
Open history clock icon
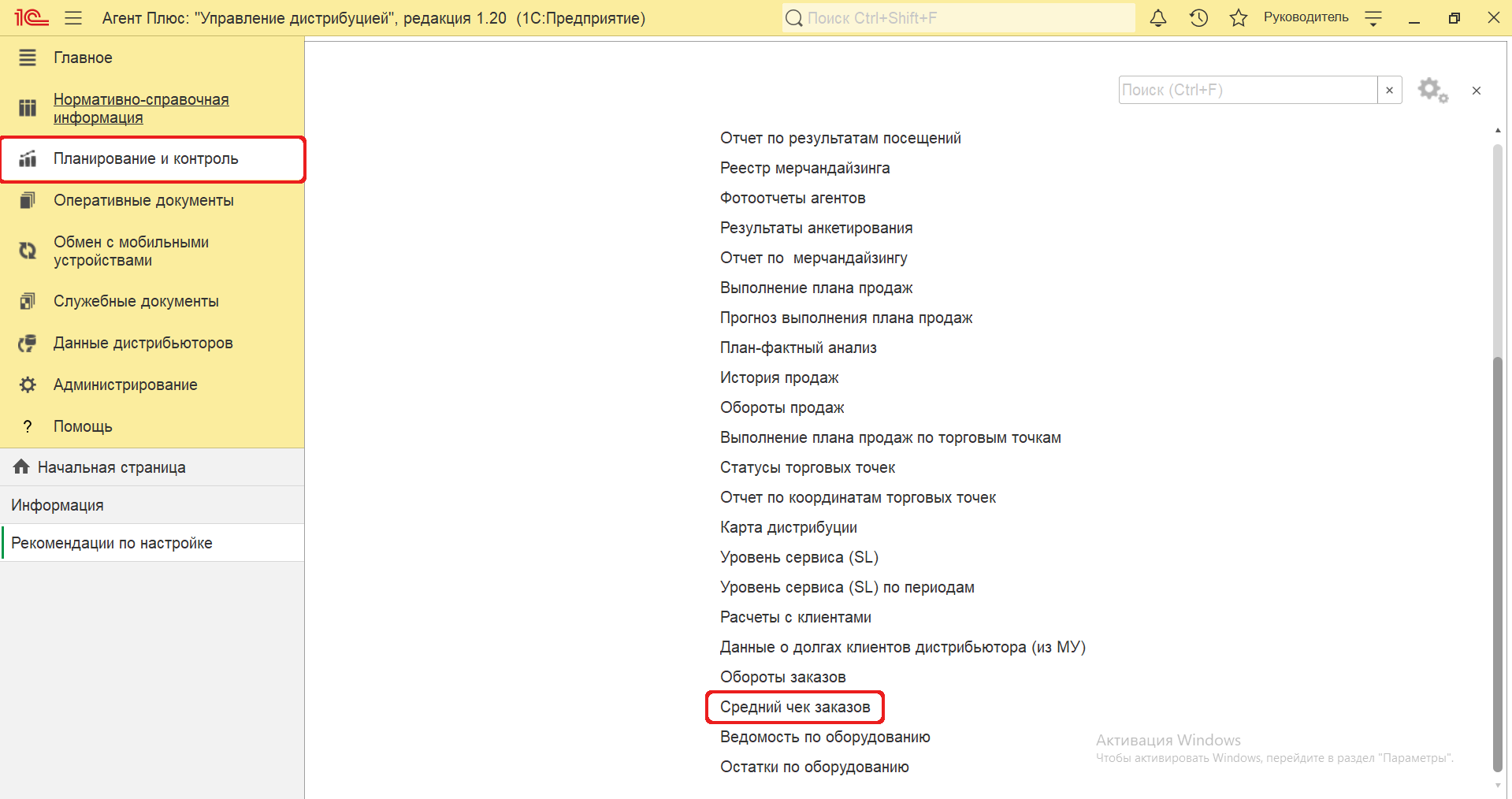pyautogui.click(x=1198, y=17)
